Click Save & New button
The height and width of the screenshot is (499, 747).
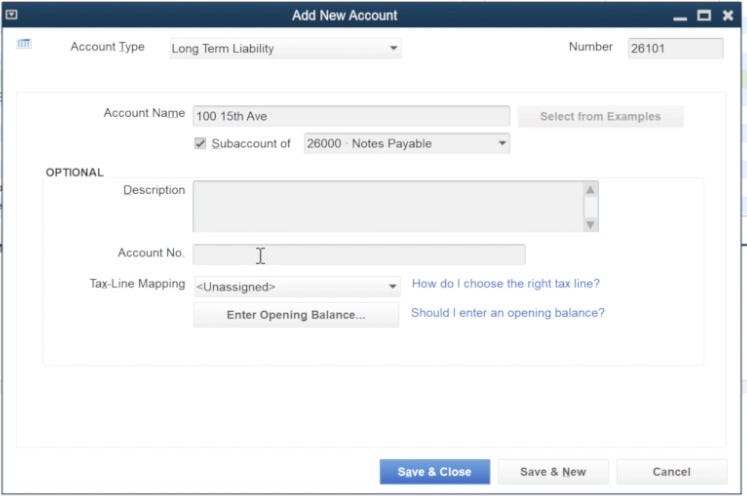point(553,472)
